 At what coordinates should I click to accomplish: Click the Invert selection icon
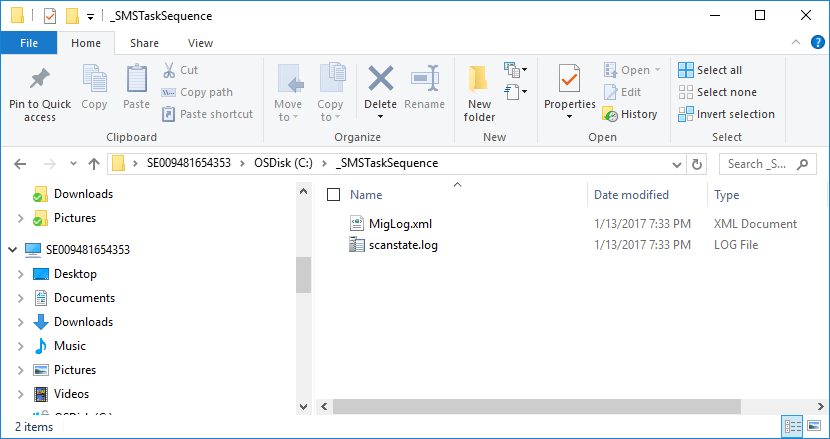pos(685,114)
